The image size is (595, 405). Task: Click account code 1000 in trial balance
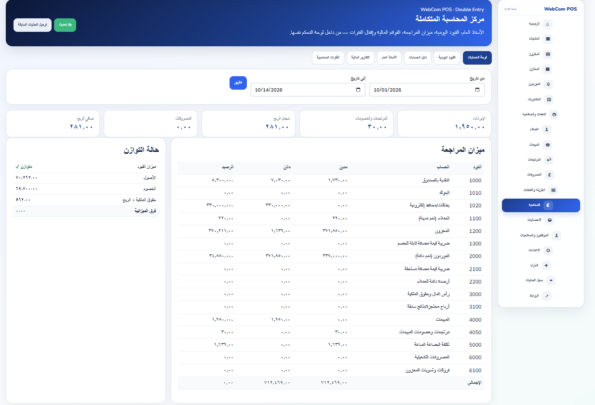pyautogui.click(x=475, y=181)
